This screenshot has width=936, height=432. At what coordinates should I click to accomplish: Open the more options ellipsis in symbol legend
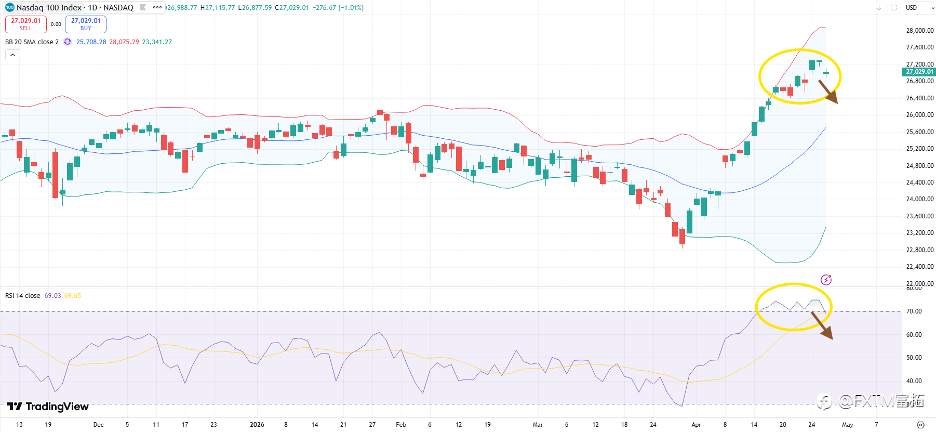157,7
